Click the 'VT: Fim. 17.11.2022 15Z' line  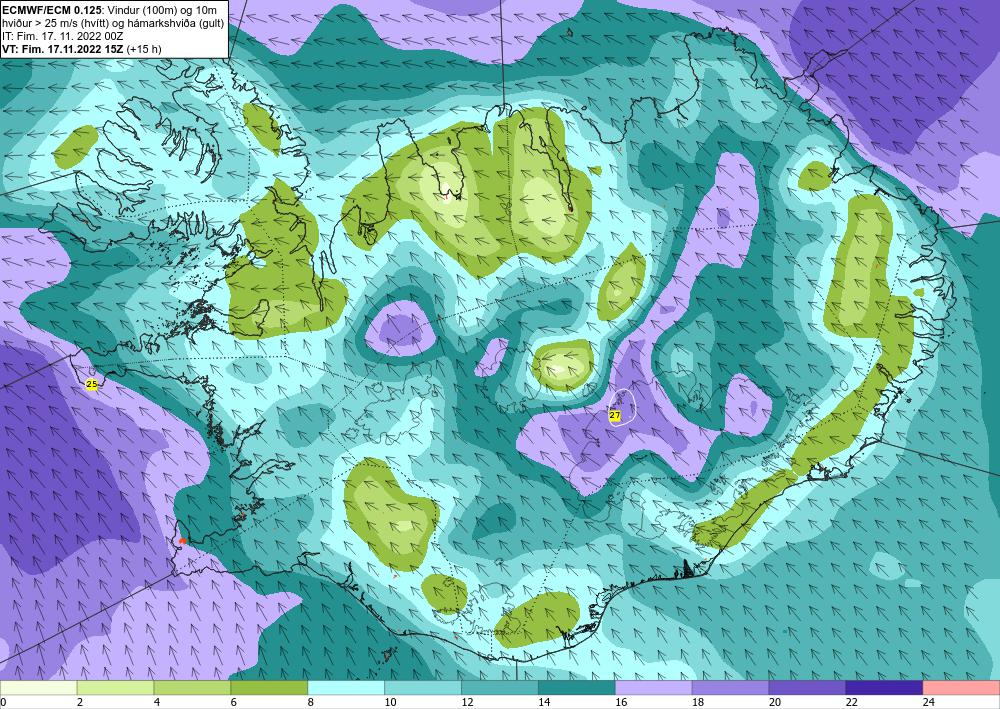(63, 49)
